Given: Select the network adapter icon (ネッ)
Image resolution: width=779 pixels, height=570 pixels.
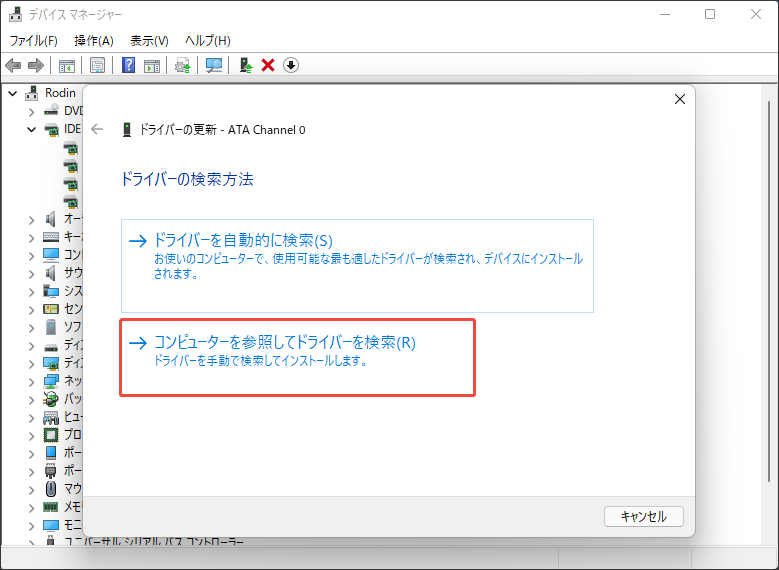Looking at the screenshot, I should pos(51,381).
